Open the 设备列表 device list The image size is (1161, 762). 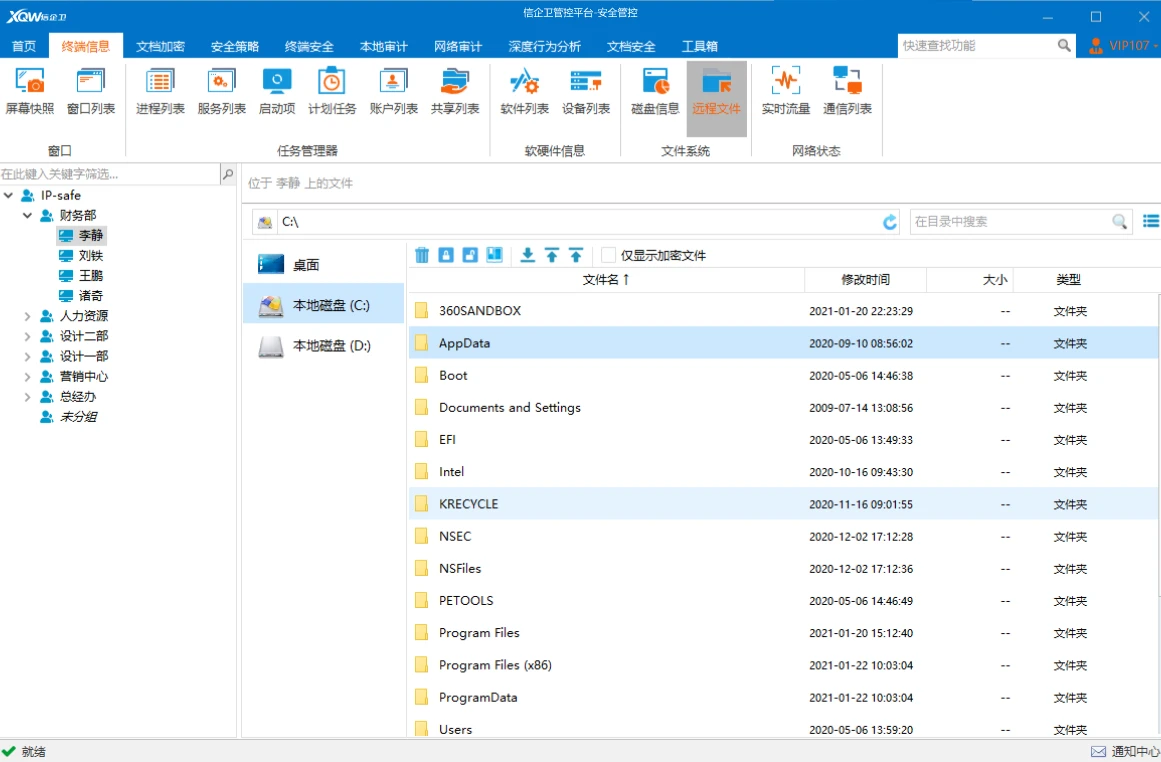586,92
